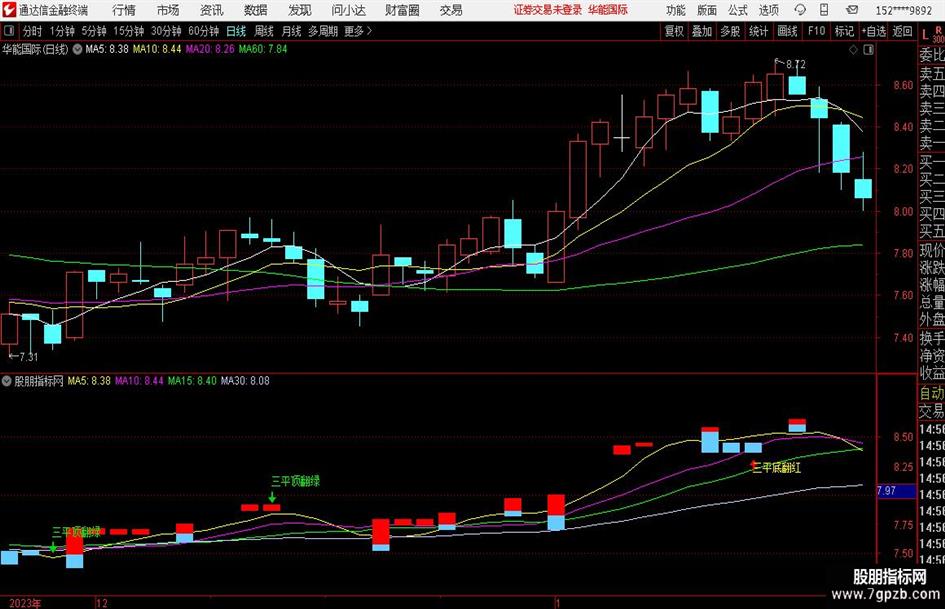Screen dimensions: 945x609
Task: Switch to 5分钟 period
Action: click(x=93, y=31)
